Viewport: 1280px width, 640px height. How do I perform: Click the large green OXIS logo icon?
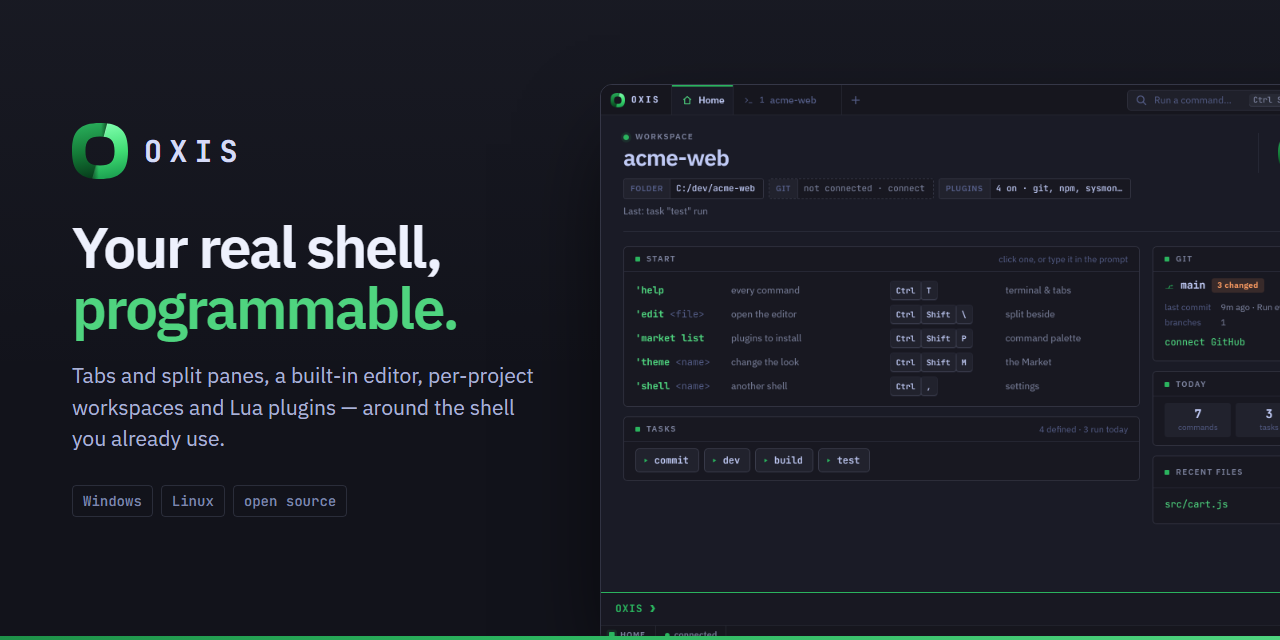pos(100,151)
